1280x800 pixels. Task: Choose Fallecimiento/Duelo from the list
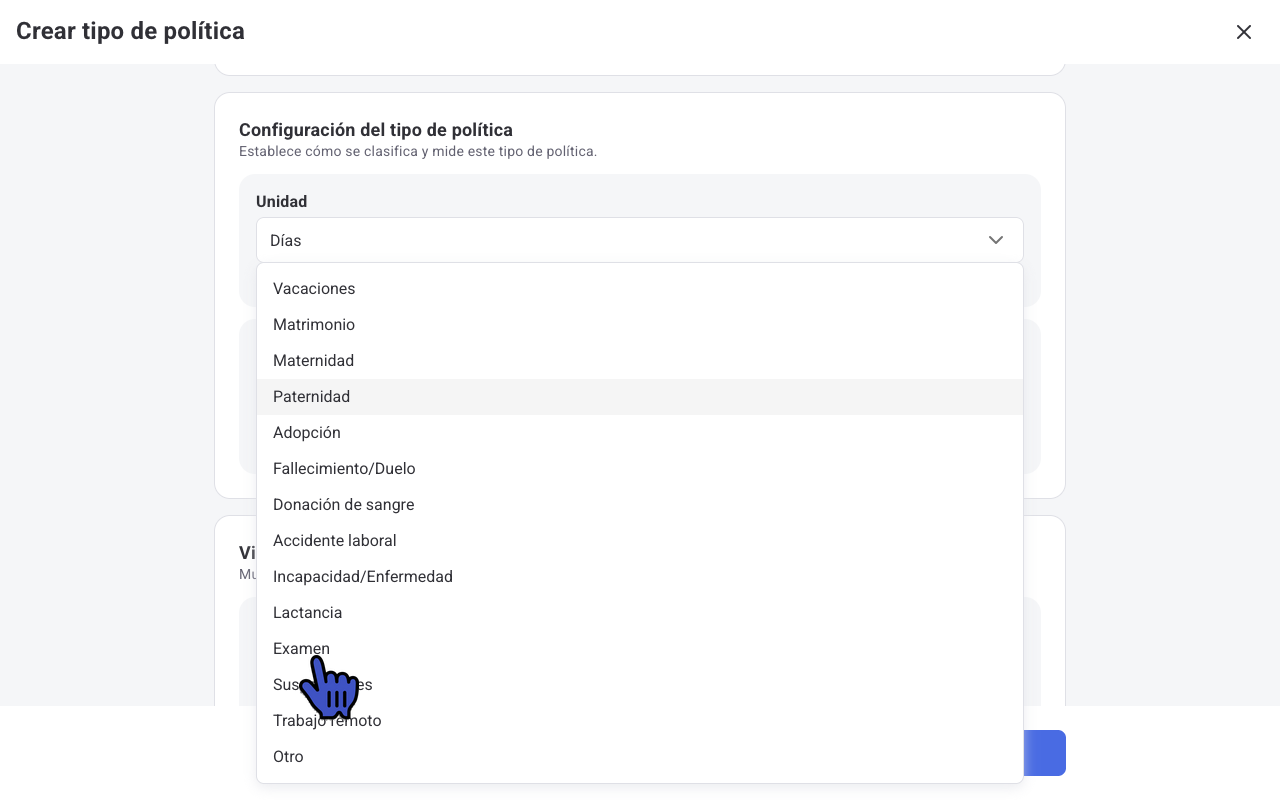click(640, 468)
